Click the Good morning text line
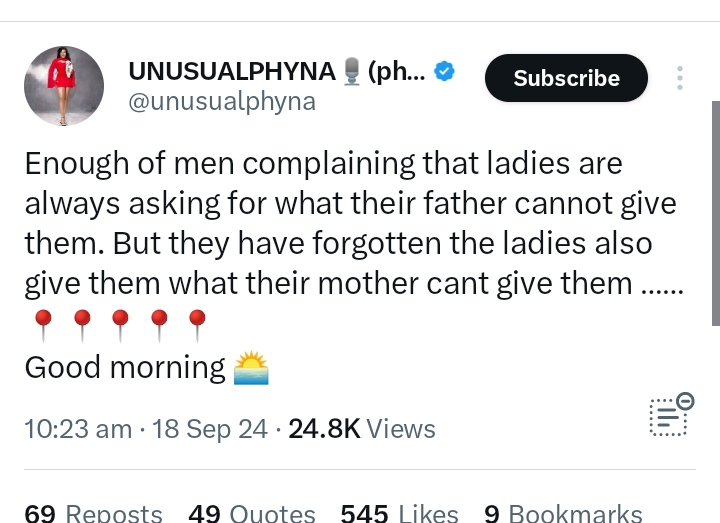This screenshot has width=720, height=523. [x=125, y=368]
